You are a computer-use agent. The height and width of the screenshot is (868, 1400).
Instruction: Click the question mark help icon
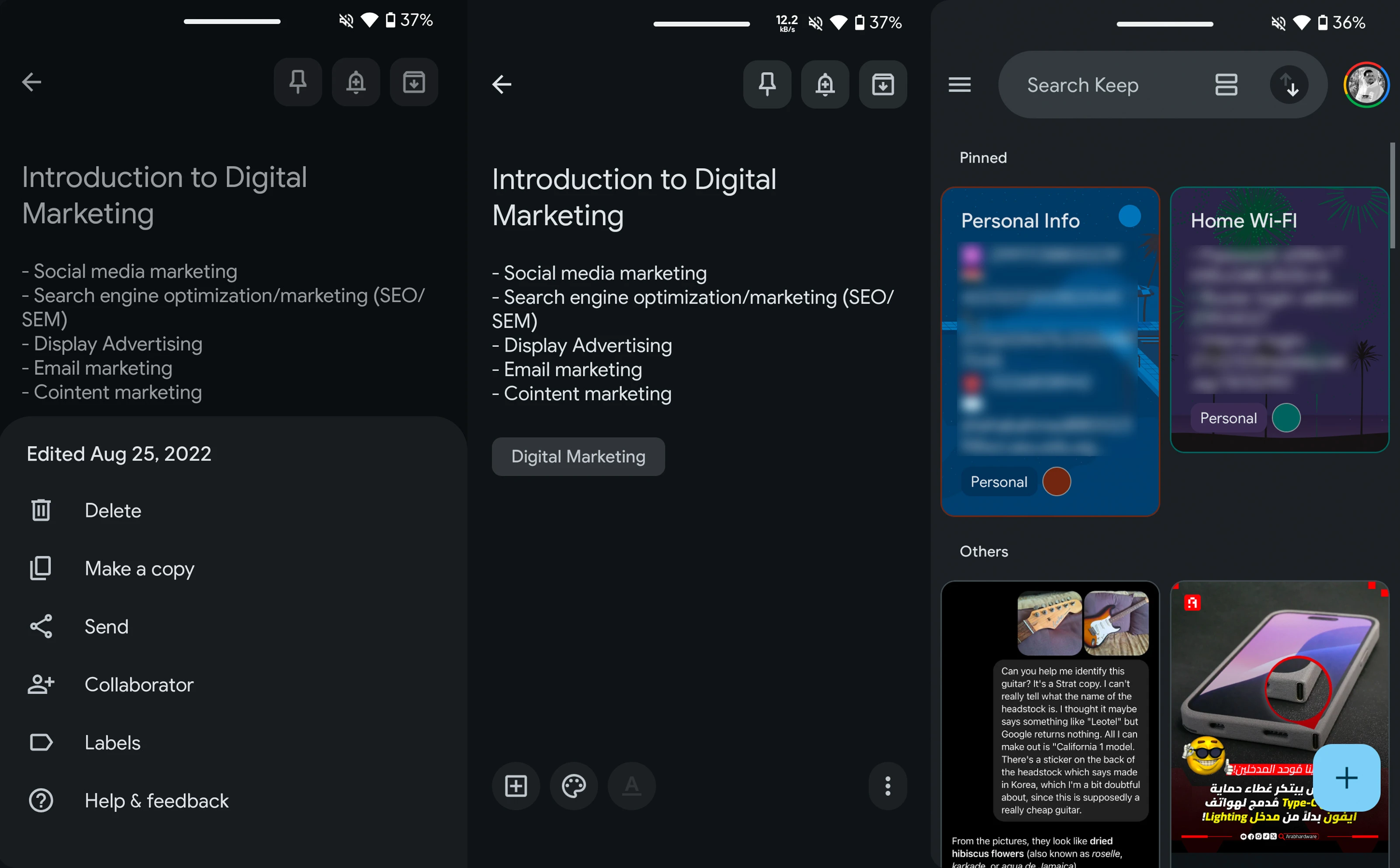pyautogui.click(x=41, y=800)
